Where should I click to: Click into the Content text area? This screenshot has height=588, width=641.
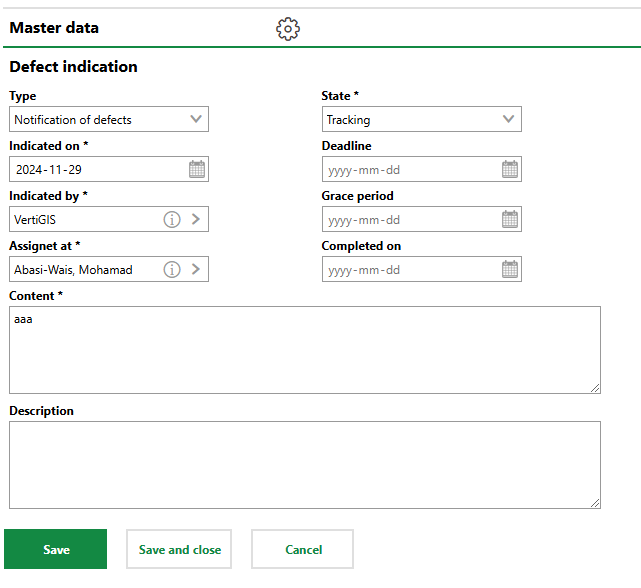tap(304, 350)
